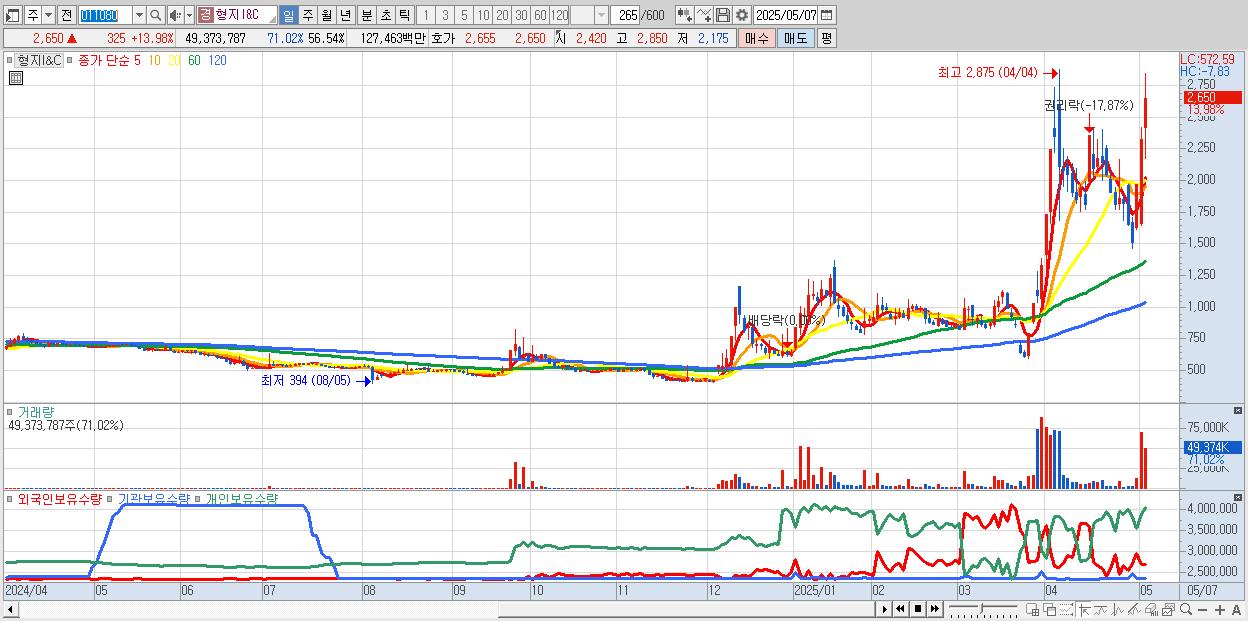The image size is (1248, 621).
Task: Click the 매도 sell button
Action: click(x=795, y=38)
